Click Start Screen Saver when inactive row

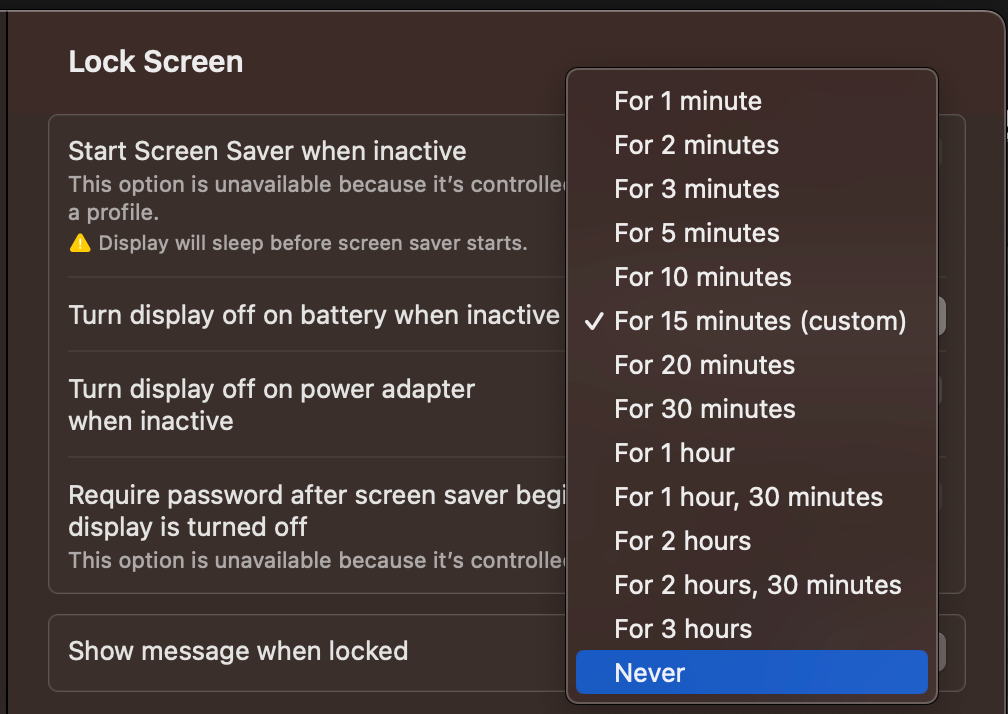point(507,196)
